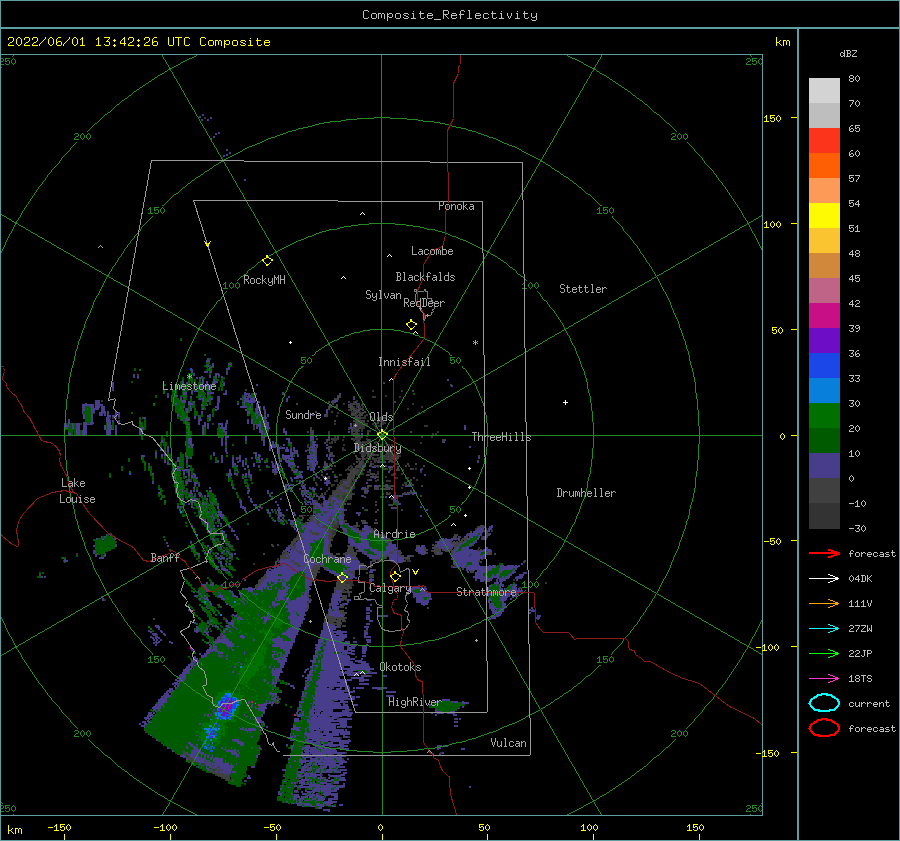Click the 30 dBZ light blue swatch
This screenshot has height=841, width=900.
click(x=824, y=391)
